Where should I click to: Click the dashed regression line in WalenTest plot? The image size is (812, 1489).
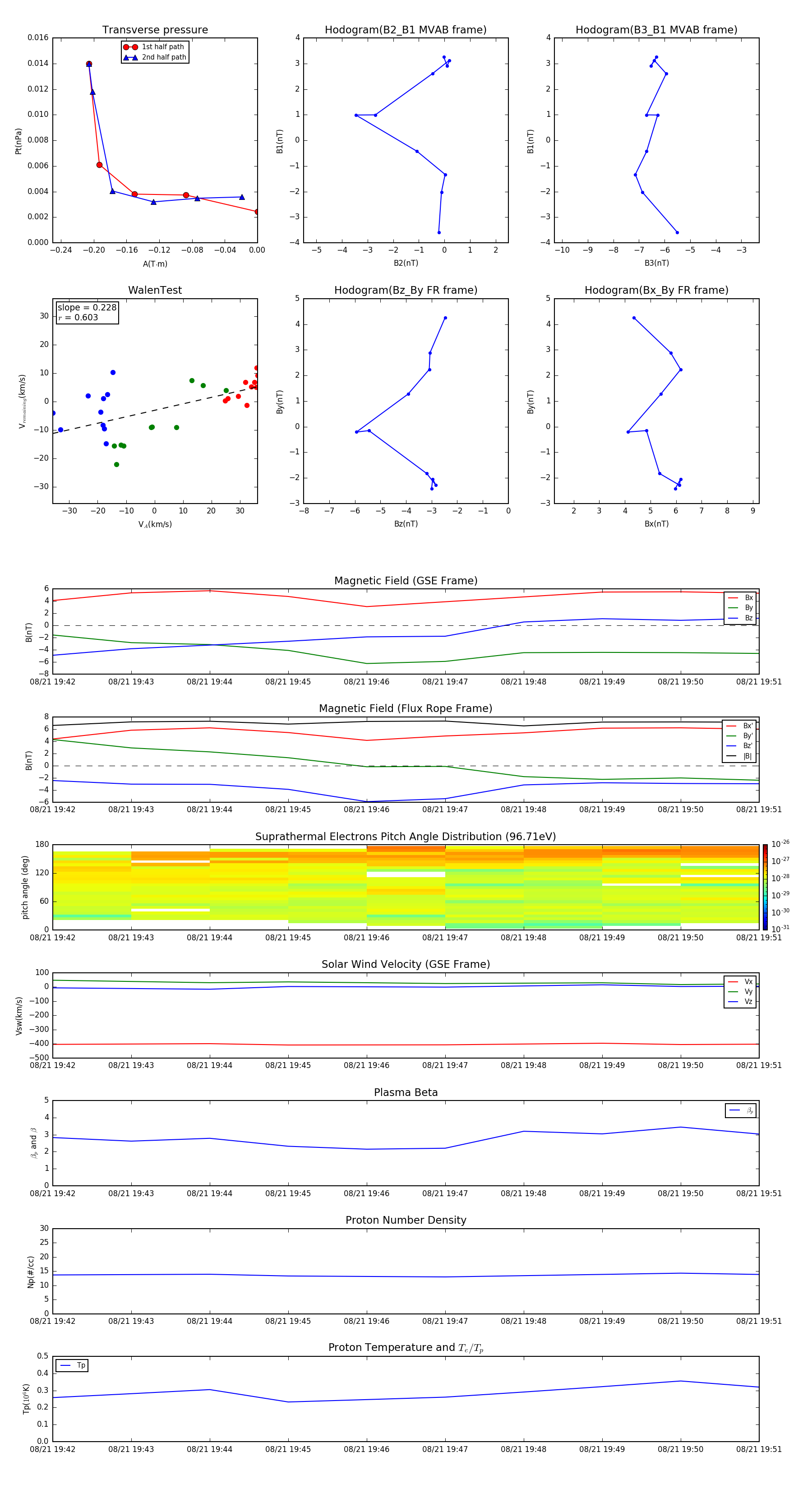pos(155,410)
